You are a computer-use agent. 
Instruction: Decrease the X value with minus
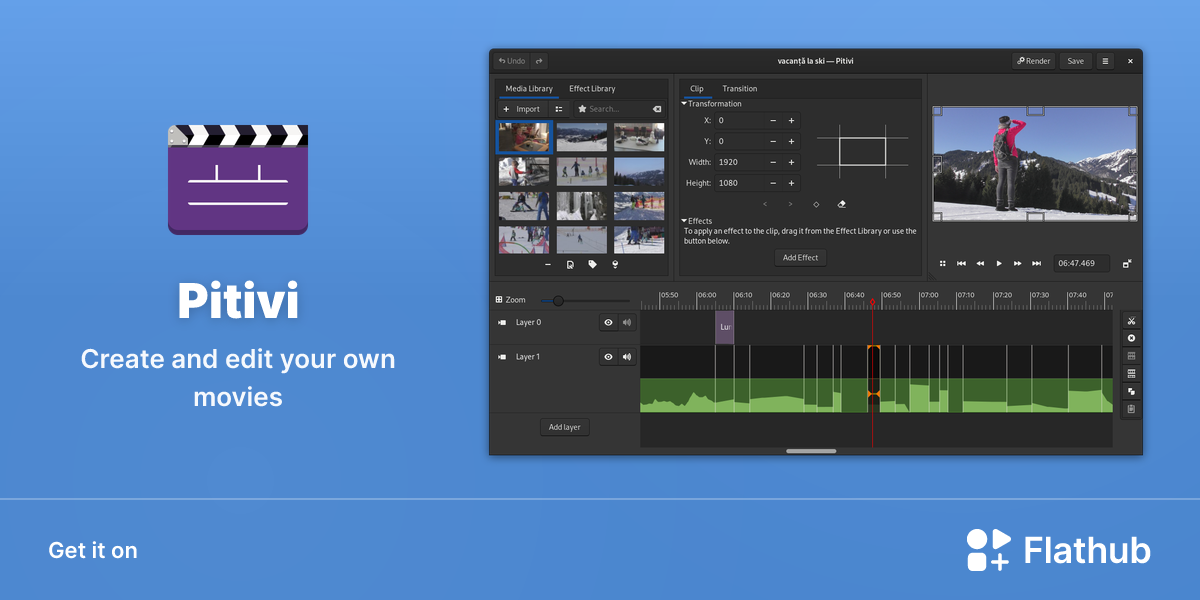pyautogui.click(x=773, y=120)
